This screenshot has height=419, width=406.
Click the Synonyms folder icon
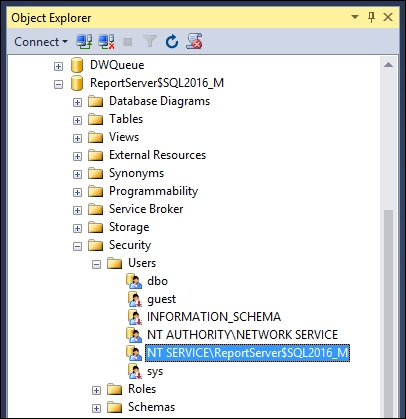[96, 173]
